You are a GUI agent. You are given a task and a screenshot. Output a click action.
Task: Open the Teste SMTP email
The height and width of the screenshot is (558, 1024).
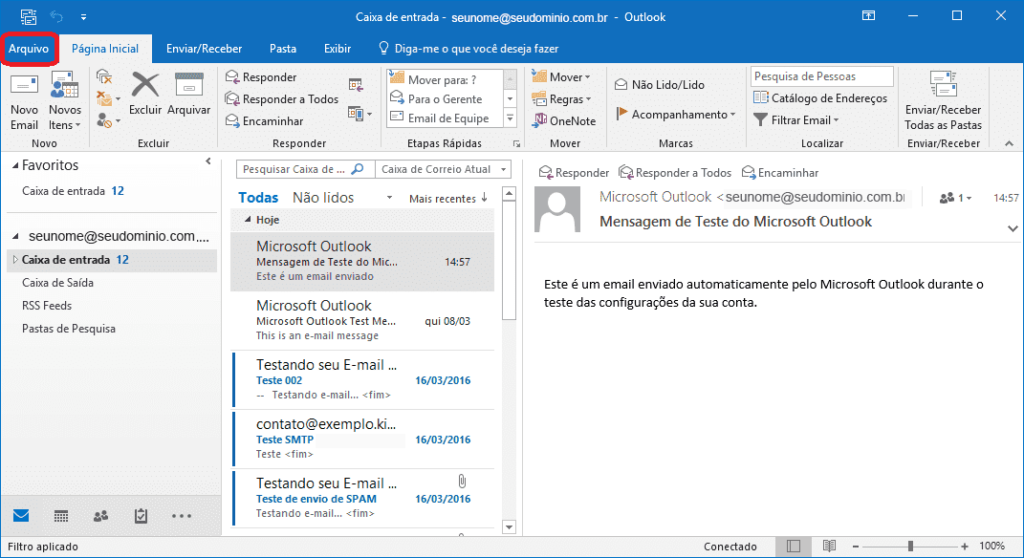[363, 439]
